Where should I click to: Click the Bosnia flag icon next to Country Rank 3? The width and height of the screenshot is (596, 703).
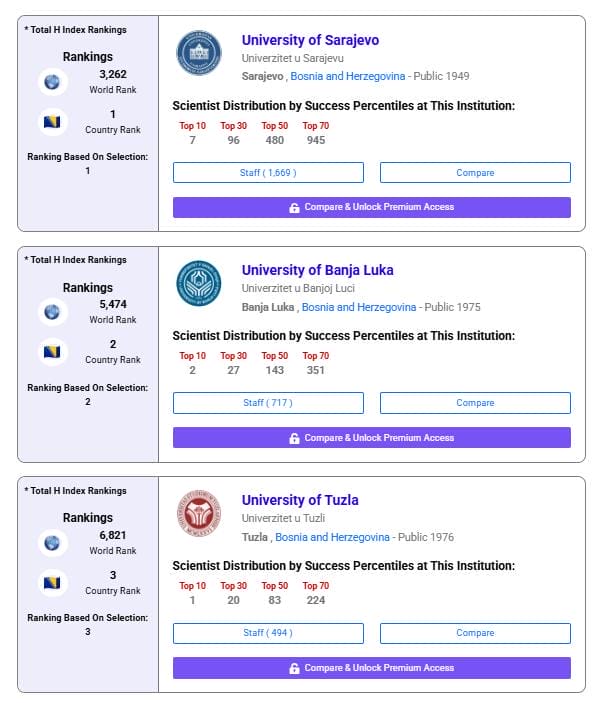[x=52, y=583]
